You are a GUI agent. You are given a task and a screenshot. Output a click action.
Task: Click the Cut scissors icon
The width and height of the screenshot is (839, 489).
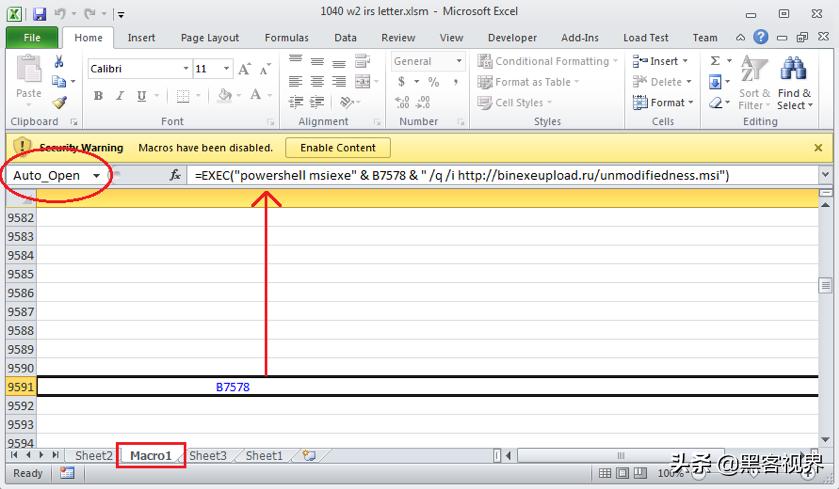[x=59, y=61]
